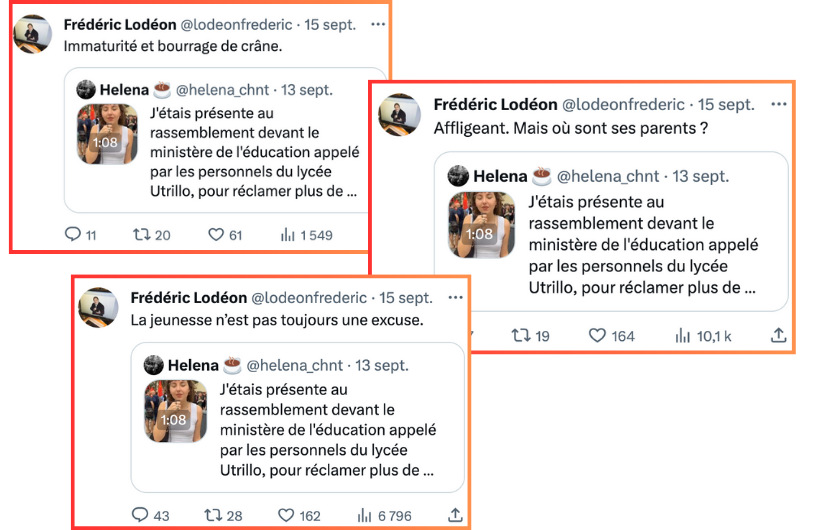Open more options on "La jeunesse" tweet

pos(454,297)
